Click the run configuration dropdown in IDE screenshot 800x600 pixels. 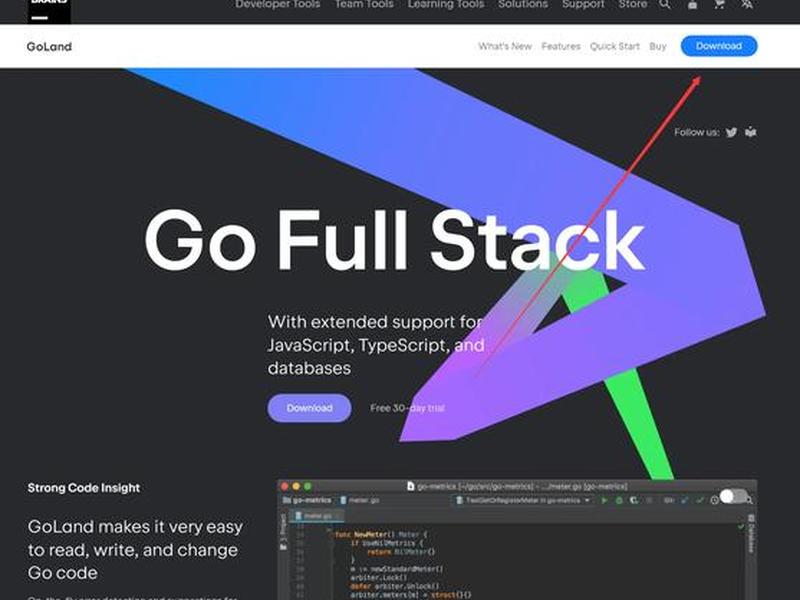[x=523, y=501]
